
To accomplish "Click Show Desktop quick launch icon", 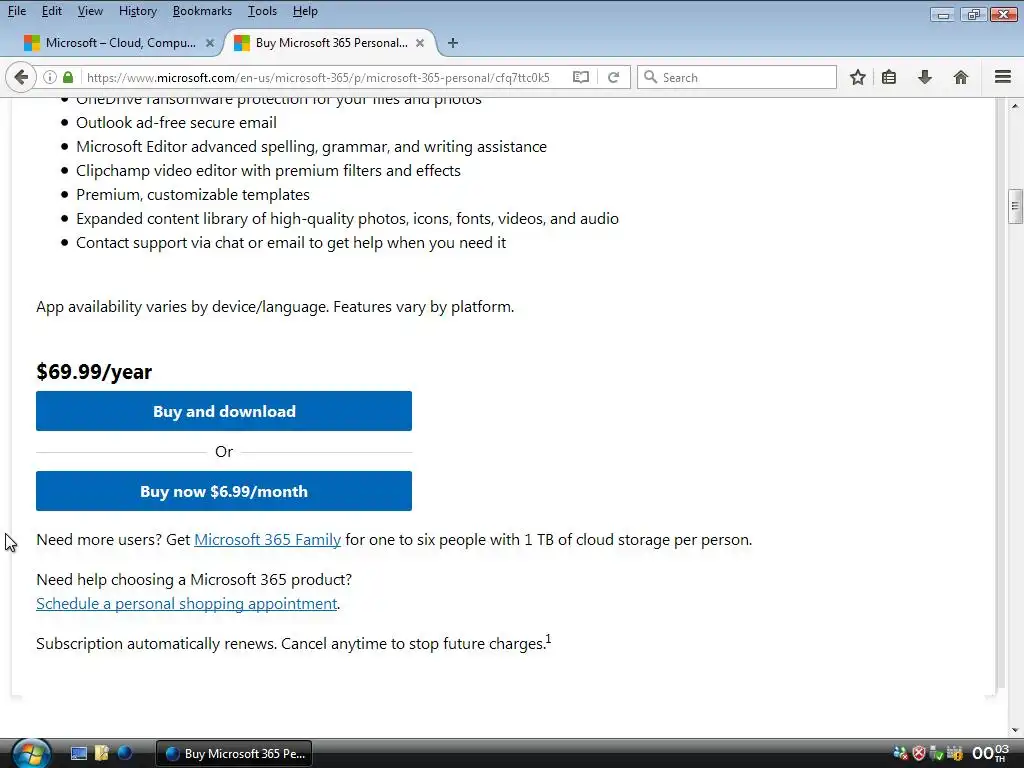I will [79, 754].
